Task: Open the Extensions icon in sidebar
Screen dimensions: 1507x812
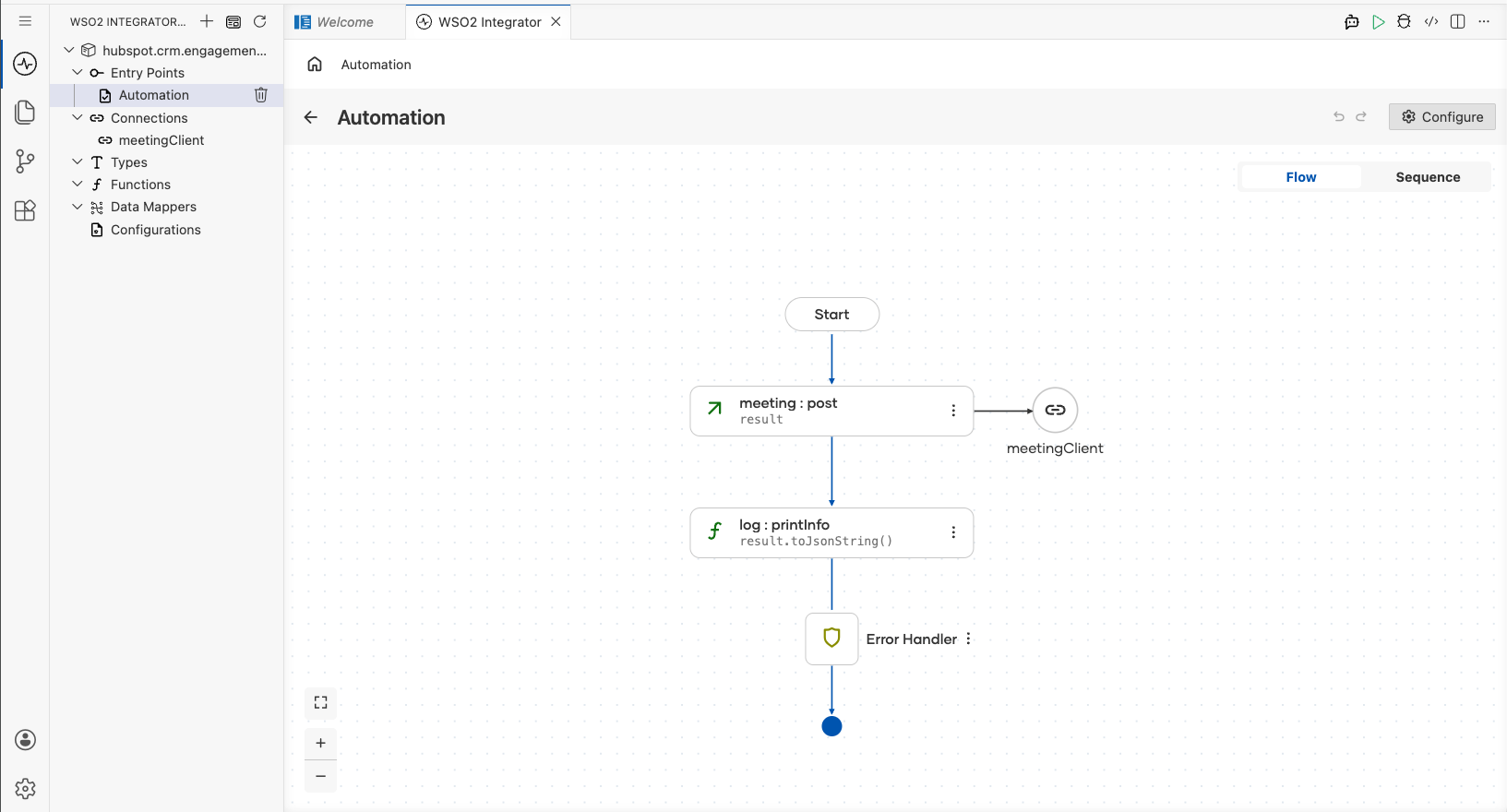Action: click(x=25, y=210)
